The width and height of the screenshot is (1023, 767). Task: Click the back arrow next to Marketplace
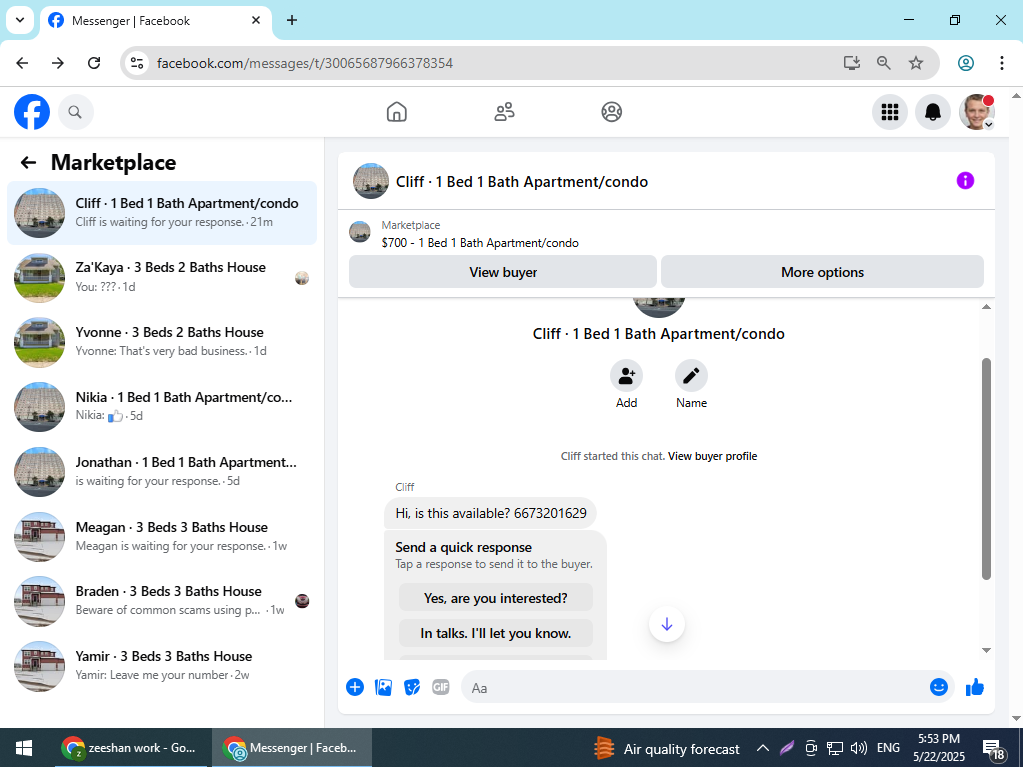pos(28,162)
